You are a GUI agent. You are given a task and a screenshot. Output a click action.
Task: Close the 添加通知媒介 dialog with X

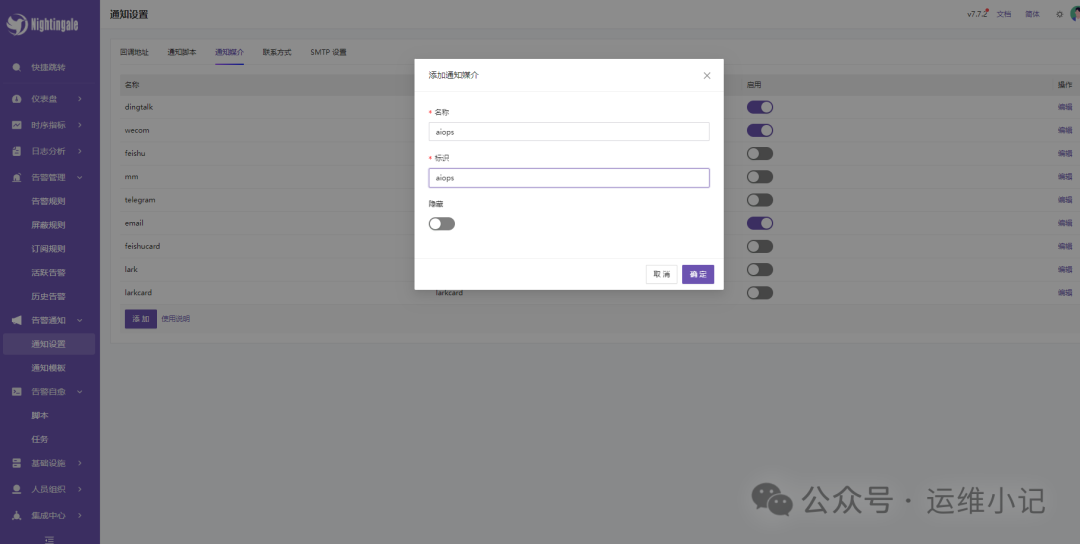(707, 75)
